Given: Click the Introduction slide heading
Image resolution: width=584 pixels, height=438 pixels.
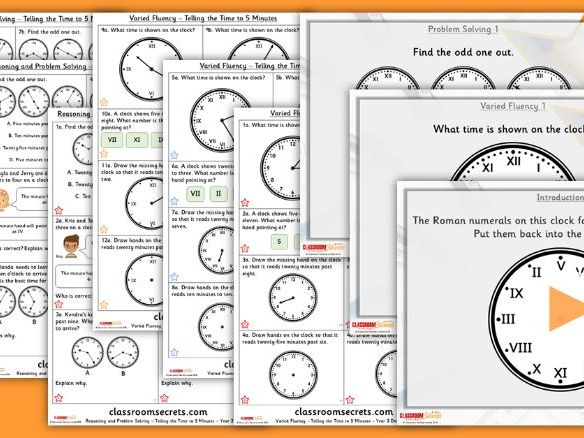Looking at the screenshot, I should [x=560, y=197].
